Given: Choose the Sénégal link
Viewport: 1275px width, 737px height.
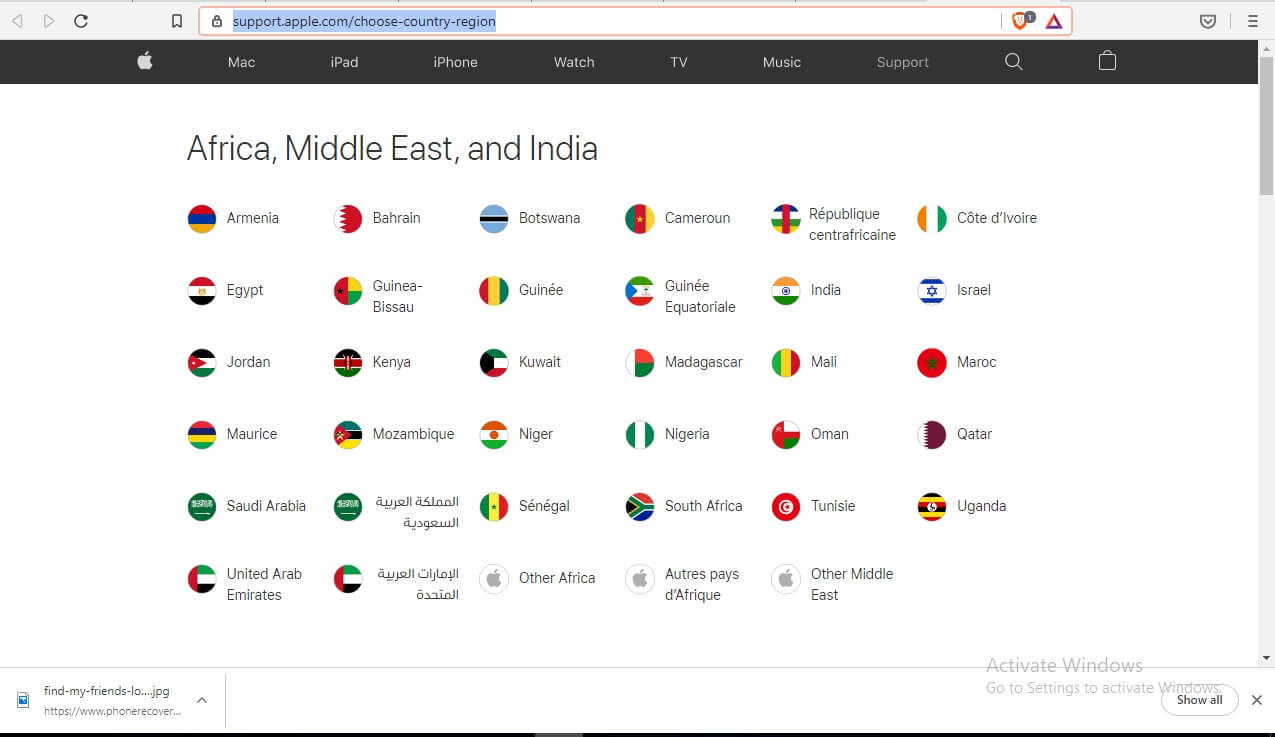Looking at the screenshot, I should 544,506.
